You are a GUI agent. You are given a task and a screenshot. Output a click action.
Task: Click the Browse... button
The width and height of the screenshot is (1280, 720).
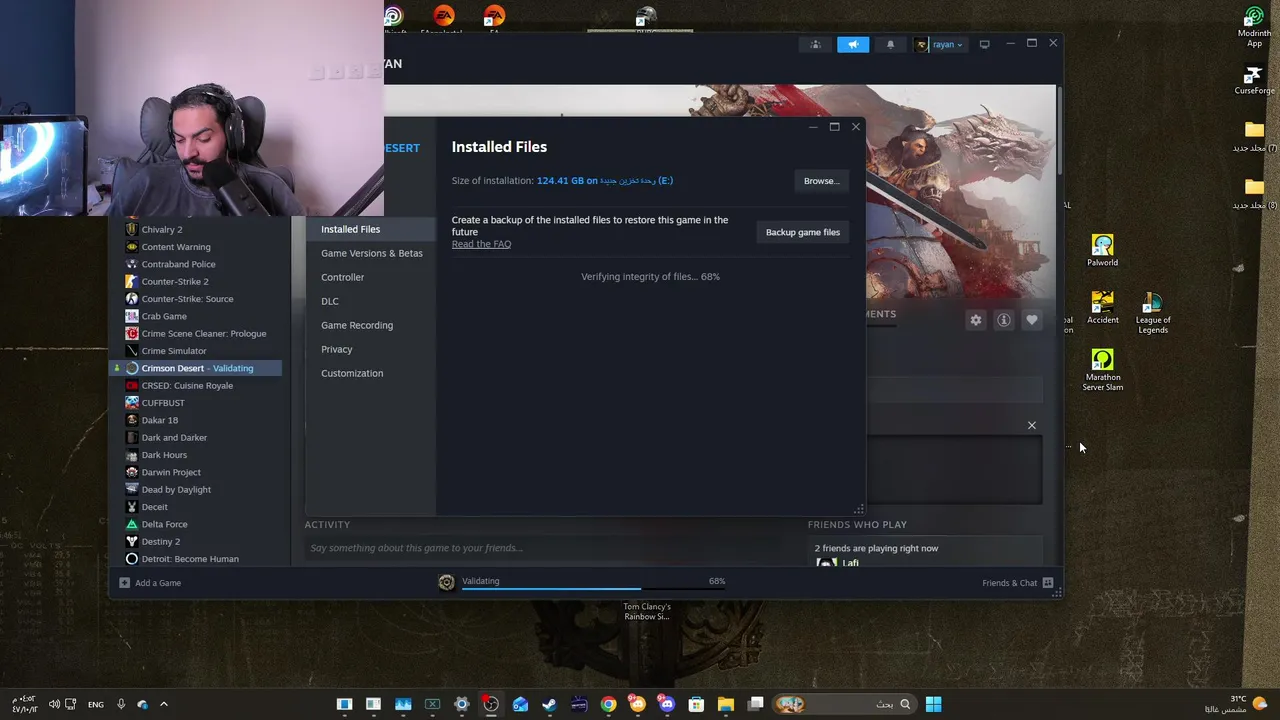821,181
